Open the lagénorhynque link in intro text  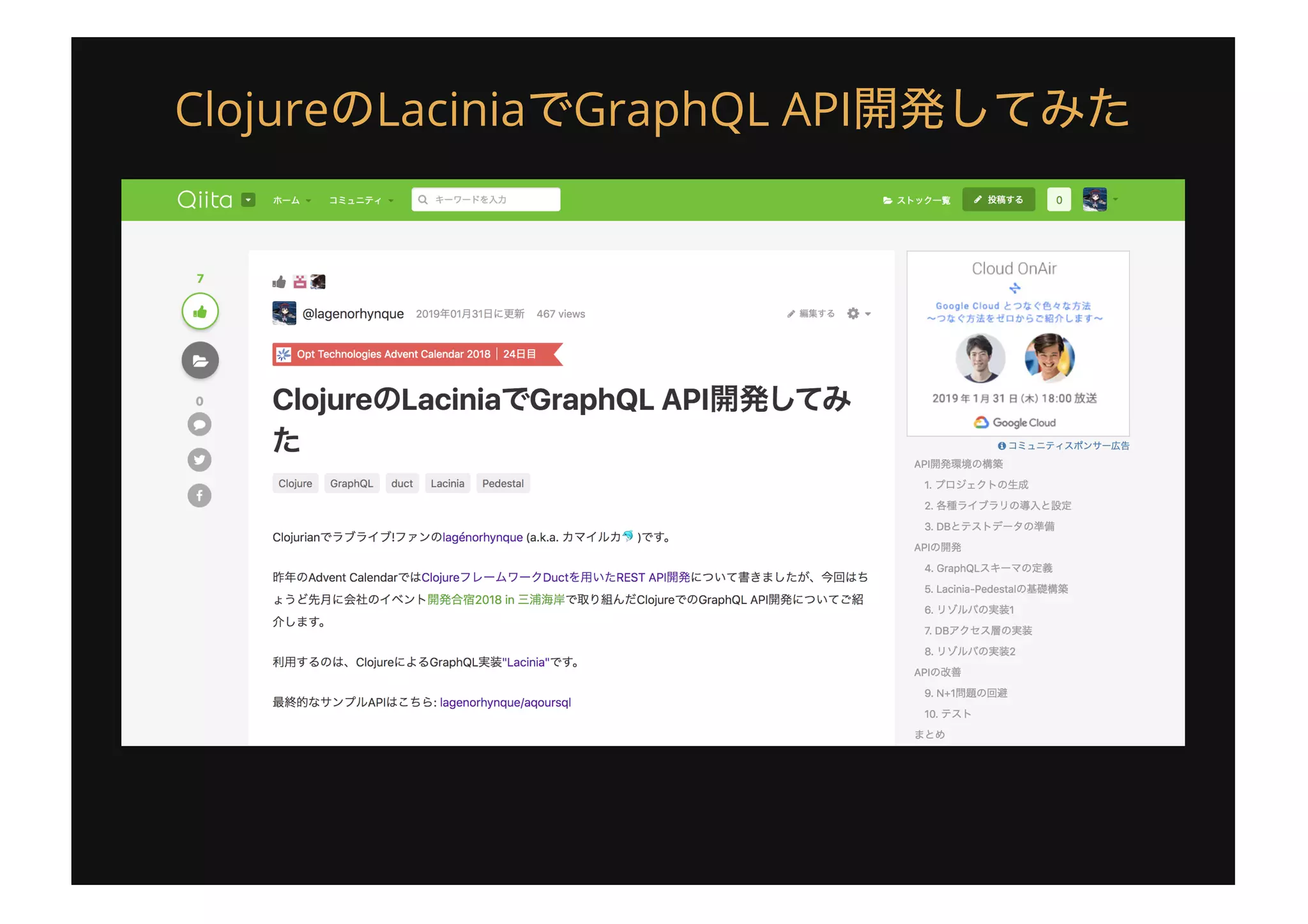pyautogui.click(x=482, y=537)
